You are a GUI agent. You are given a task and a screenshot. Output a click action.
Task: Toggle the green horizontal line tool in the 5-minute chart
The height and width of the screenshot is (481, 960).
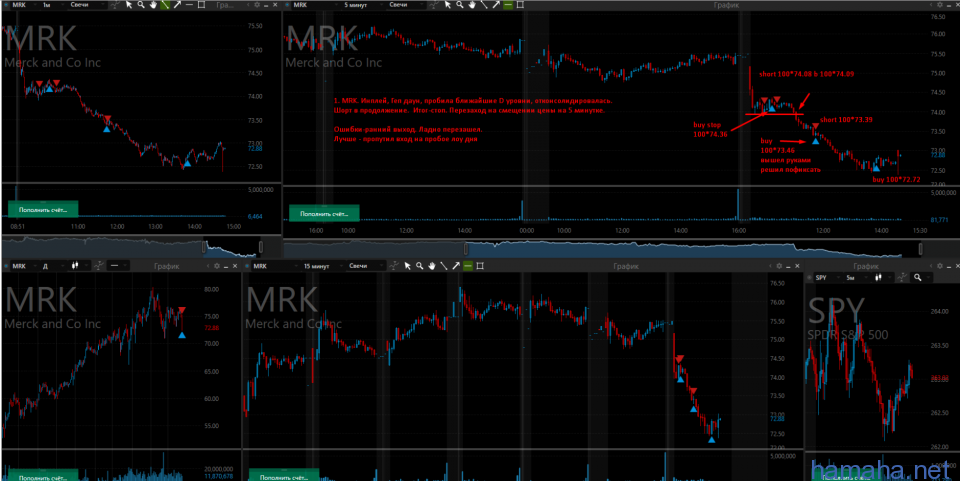pyautogui.click(x=508, y=5)
